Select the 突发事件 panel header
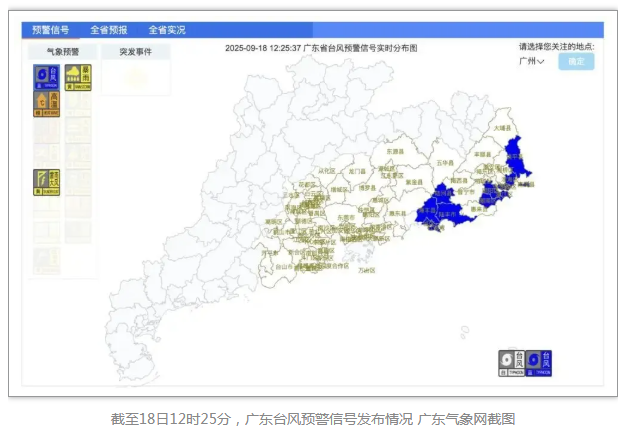This screenshot has width=624, height=437. (x=135, y=51)
